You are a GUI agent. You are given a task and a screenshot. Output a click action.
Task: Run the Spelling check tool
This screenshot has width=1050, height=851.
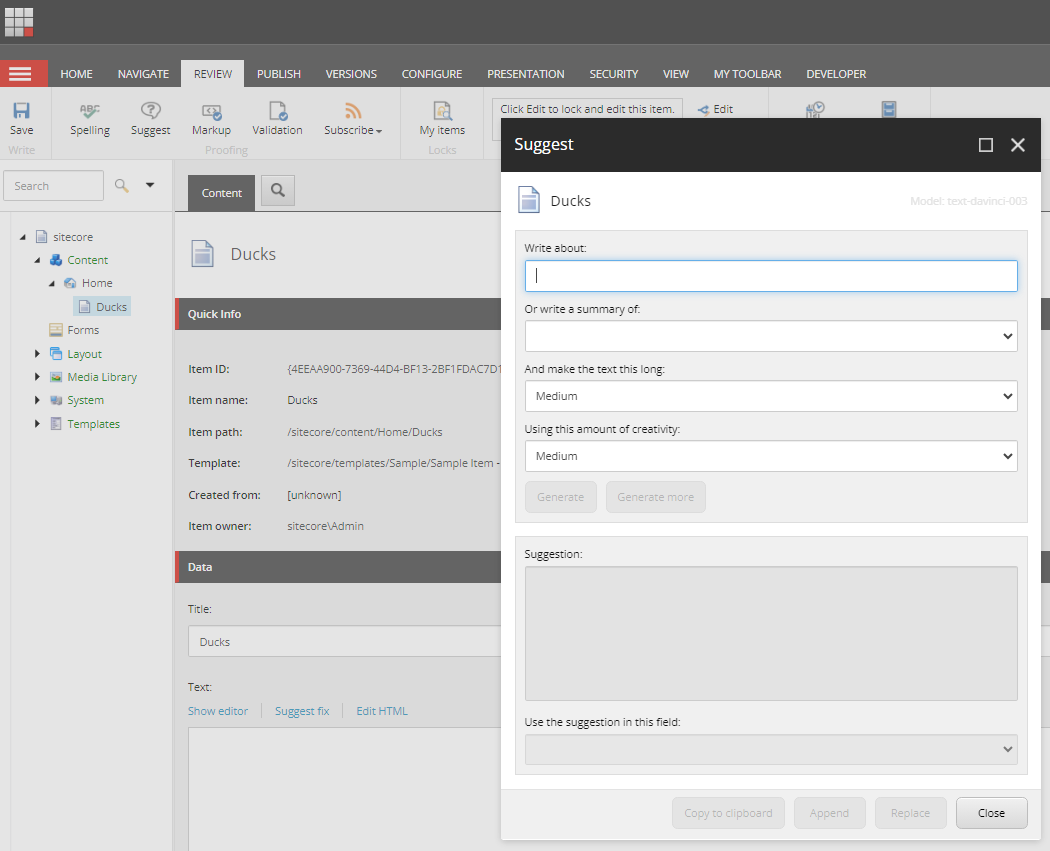pyautogui.click(x=90, y=112)
